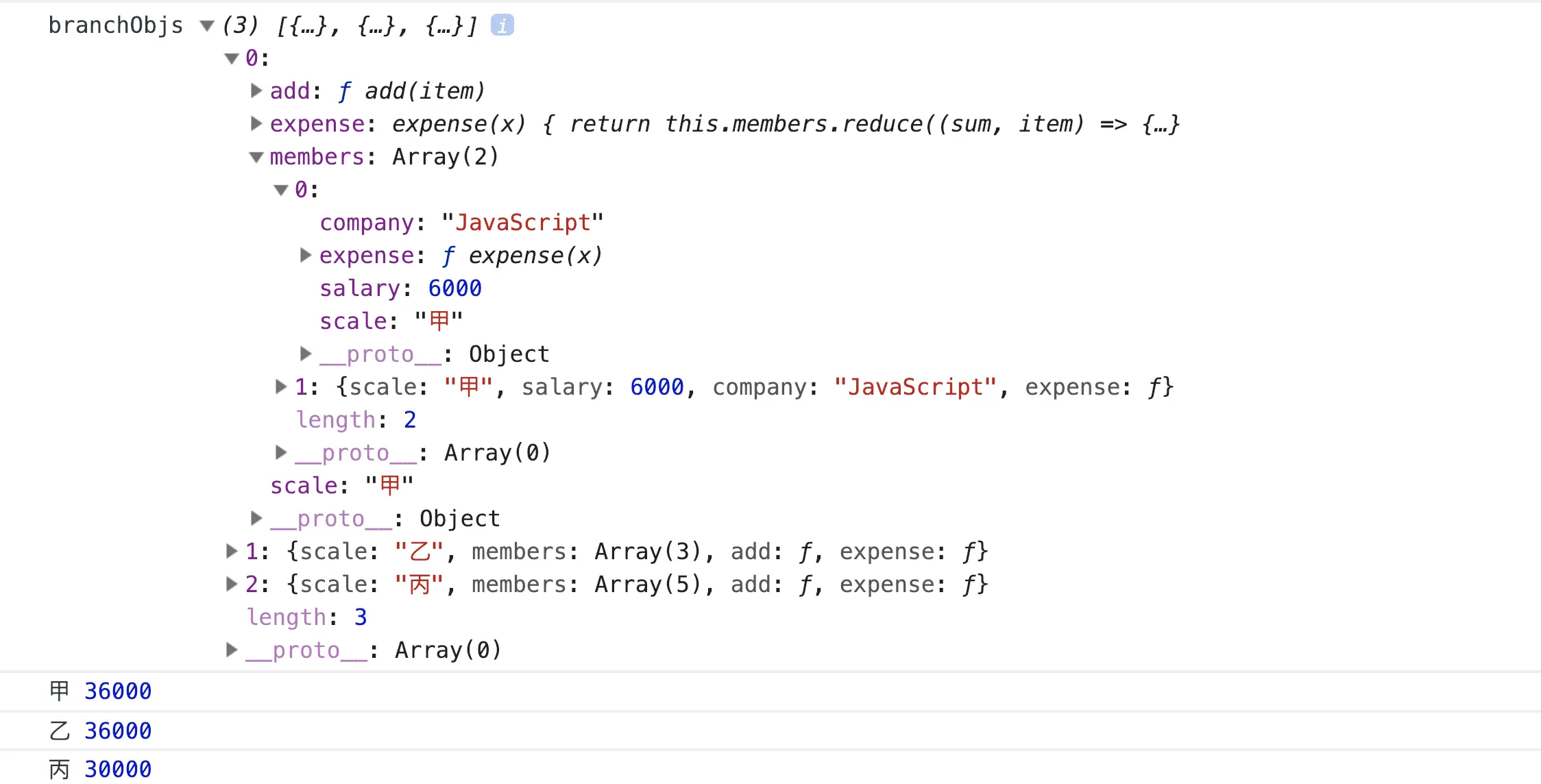The width and height of the screenshot is (1541, 784).
Task: Expand members item 1 with scale 甲
Action: (281, 387)
